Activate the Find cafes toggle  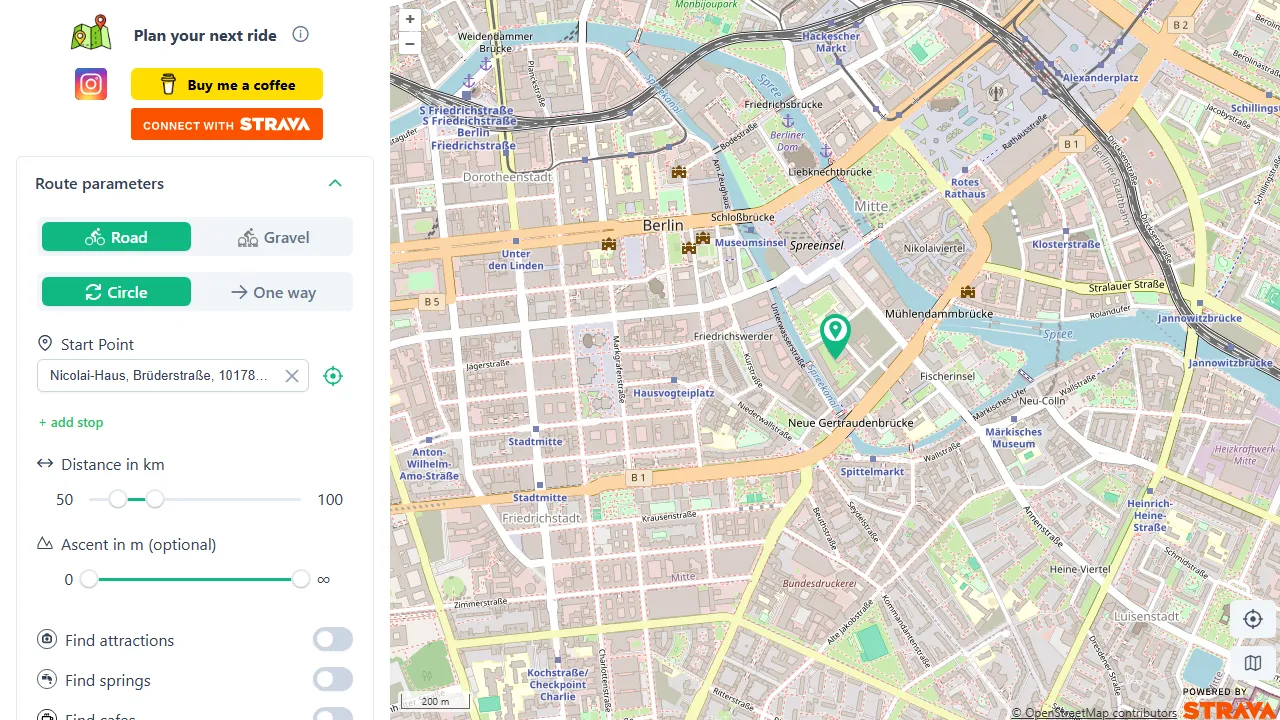point(332,714)
